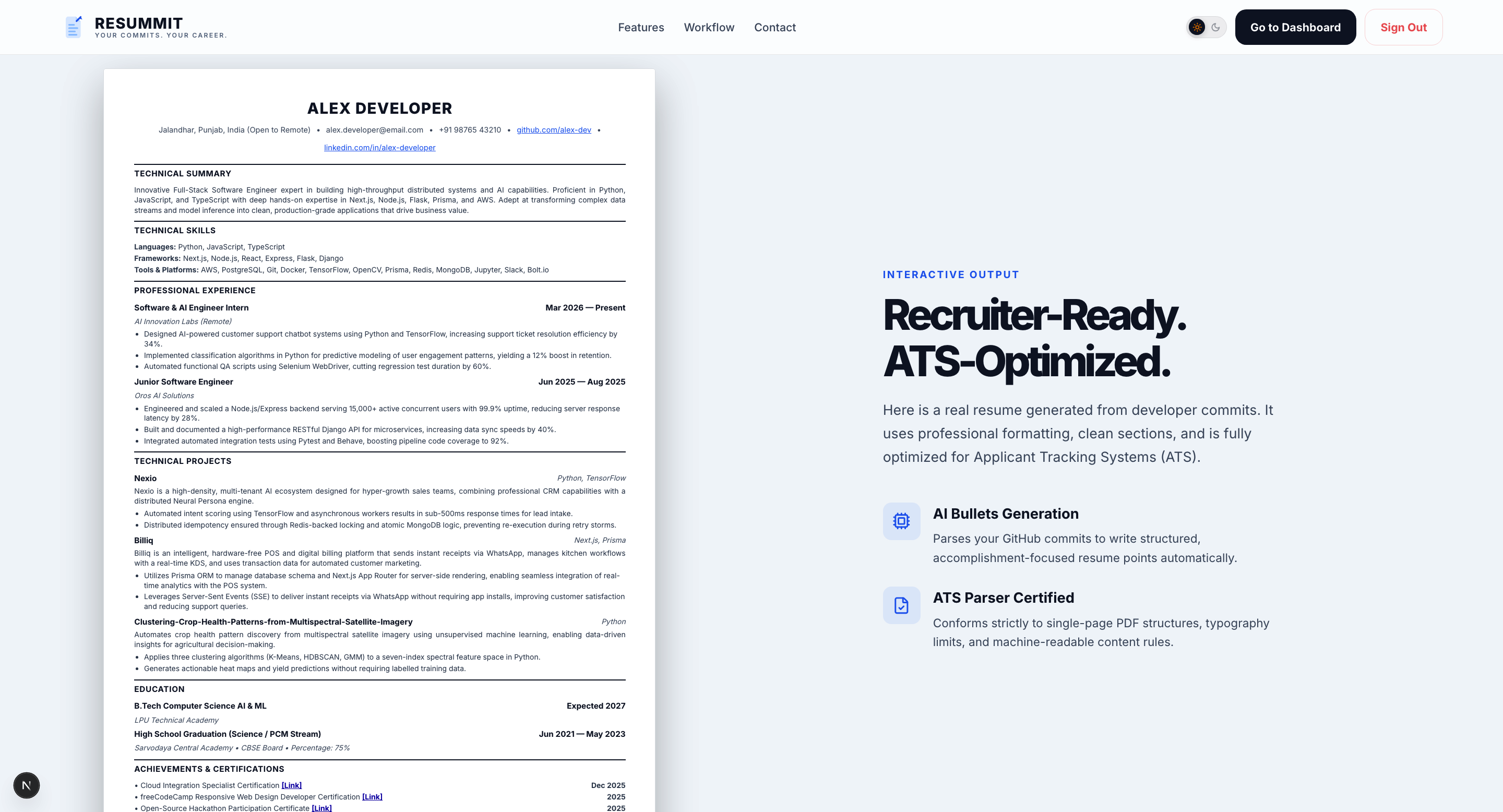
Task: Click LPU Technical Academy text
Action: pos(176,720)
